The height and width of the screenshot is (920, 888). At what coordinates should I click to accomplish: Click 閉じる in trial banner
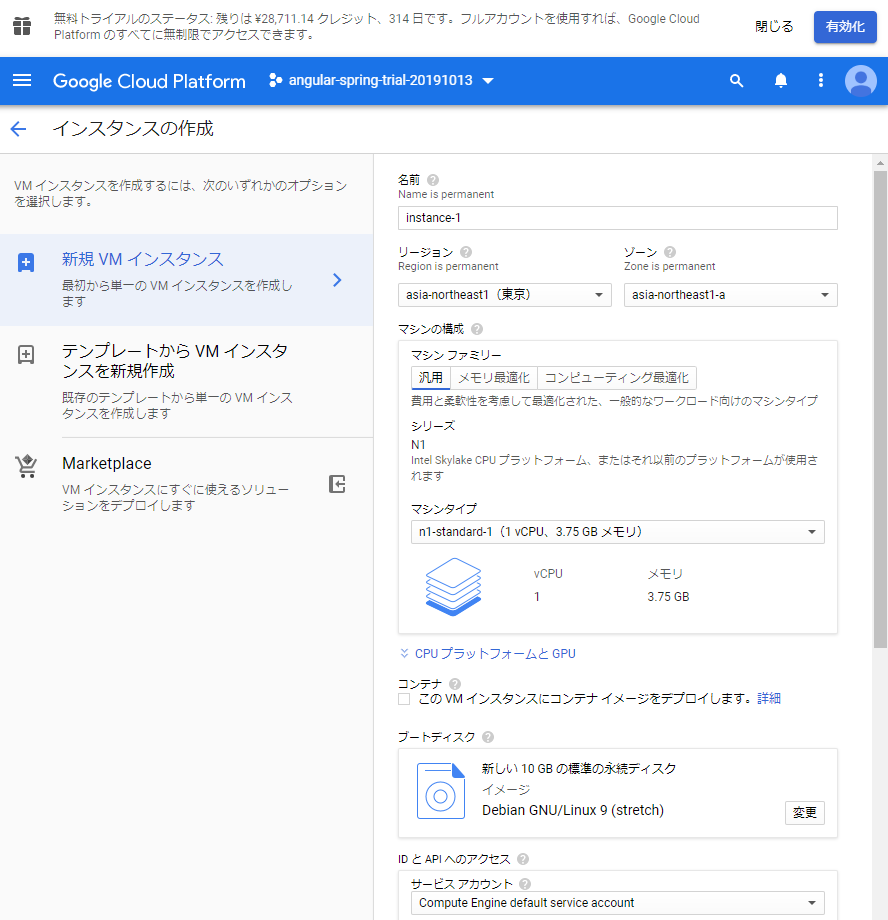pos(774,26)
